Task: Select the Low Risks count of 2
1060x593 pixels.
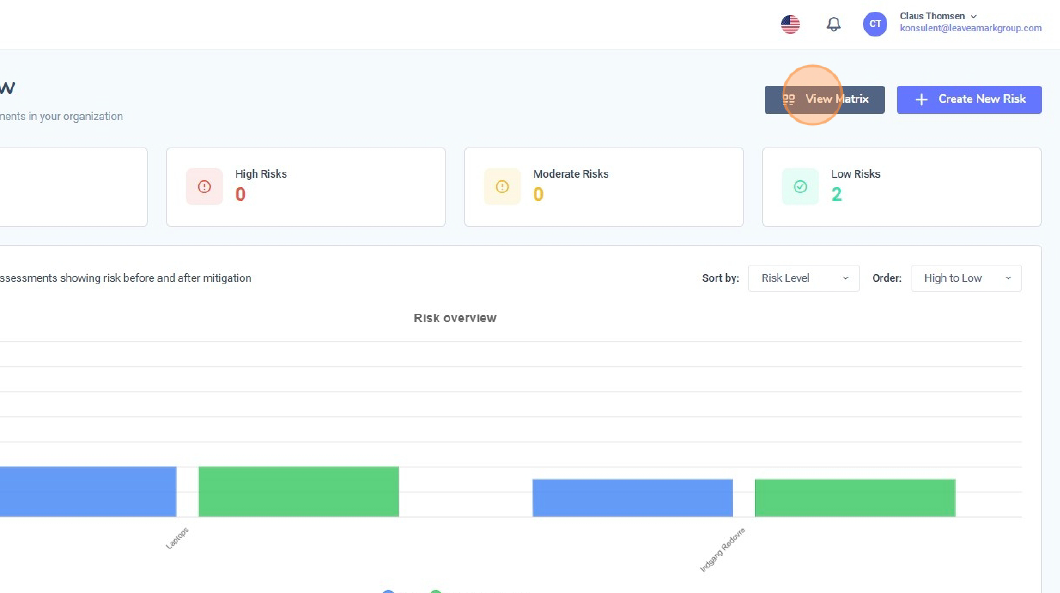Action: point(836,195)
